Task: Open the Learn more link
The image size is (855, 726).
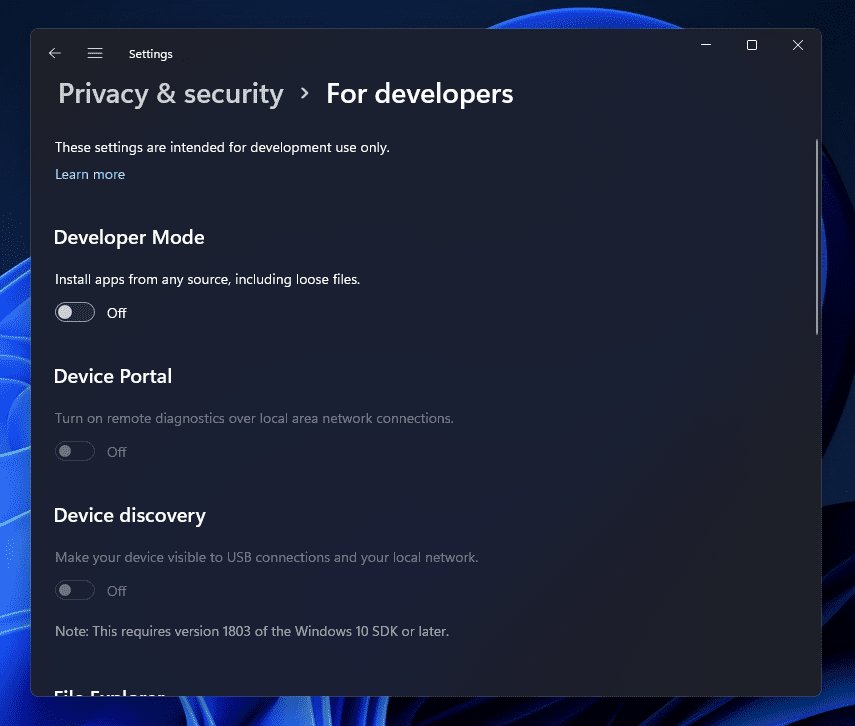Action: click(x=90, y=174)
